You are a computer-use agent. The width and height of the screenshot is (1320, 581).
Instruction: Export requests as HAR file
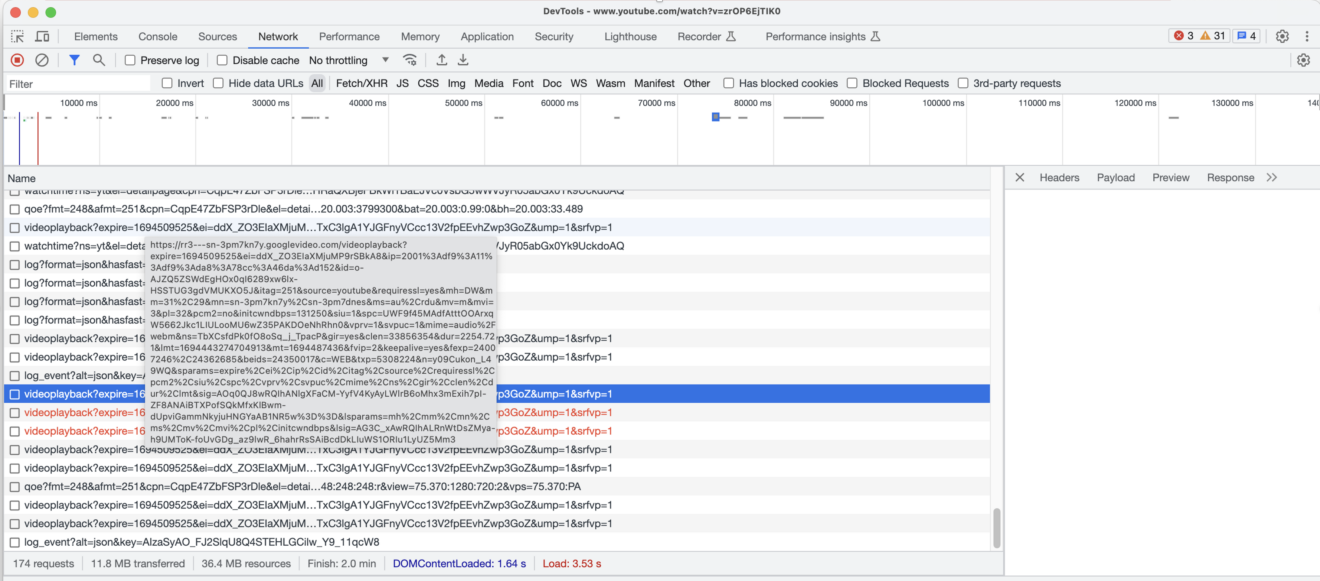tap(462, 60)
